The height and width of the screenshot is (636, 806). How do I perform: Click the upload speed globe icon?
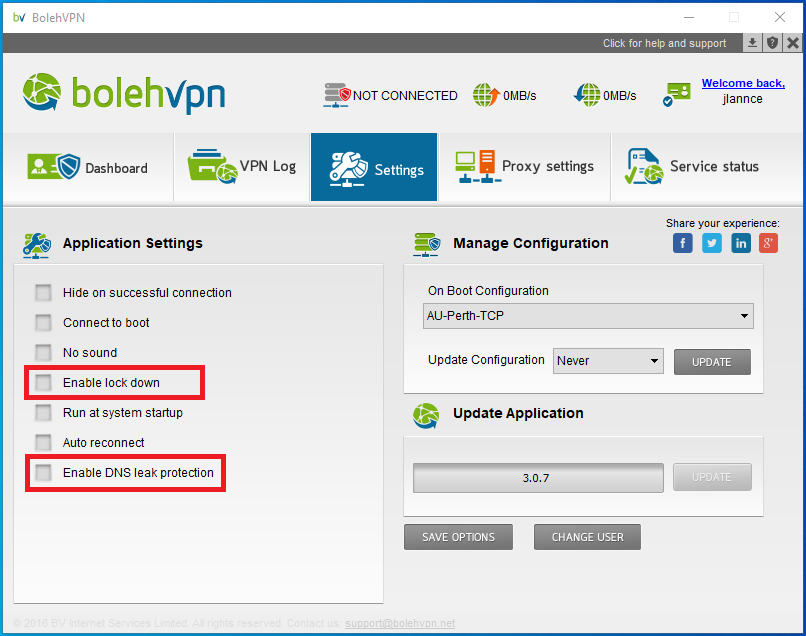(x=486, y=95)
